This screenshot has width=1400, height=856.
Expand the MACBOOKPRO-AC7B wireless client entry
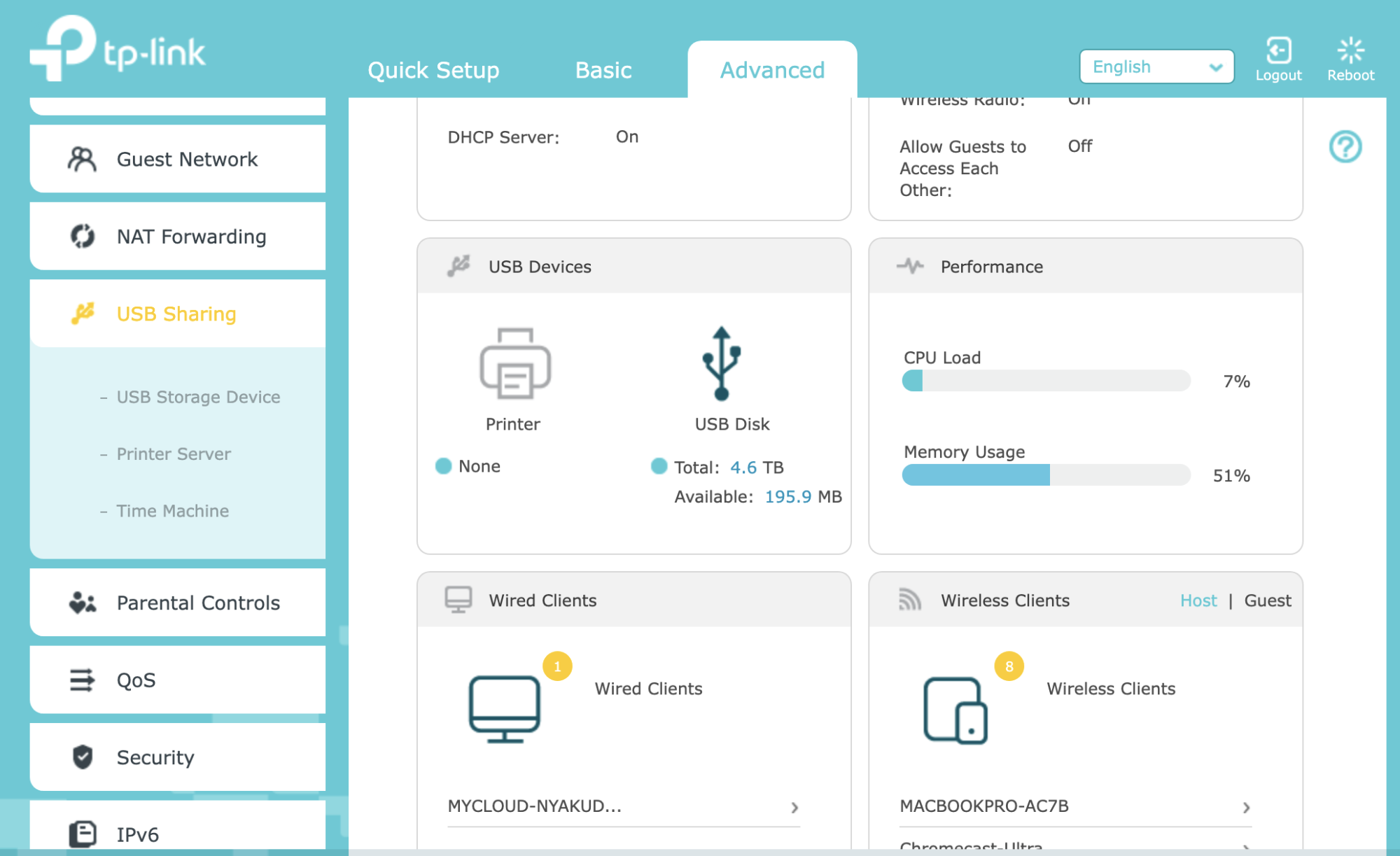1246,807
